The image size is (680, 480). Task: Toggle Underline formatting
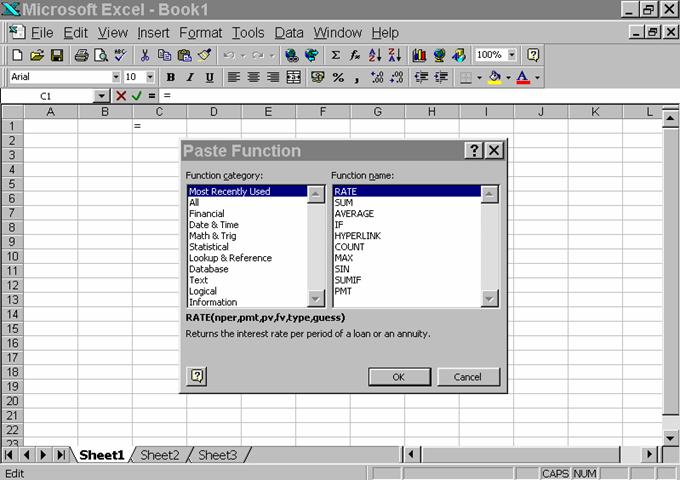209,77
